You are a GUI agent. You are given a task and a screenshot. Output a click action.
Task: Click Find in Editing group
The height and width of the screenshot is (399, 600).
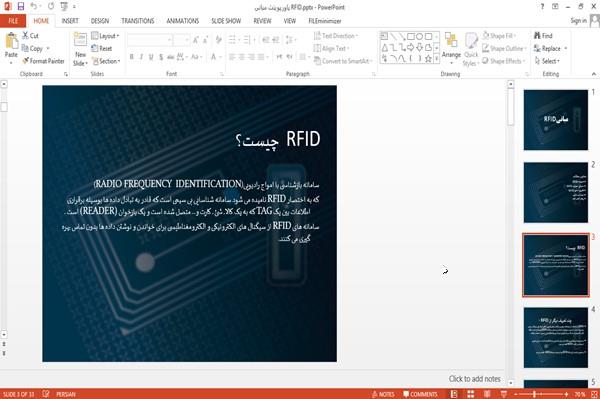pyautogui.click(x=543, y=36)
